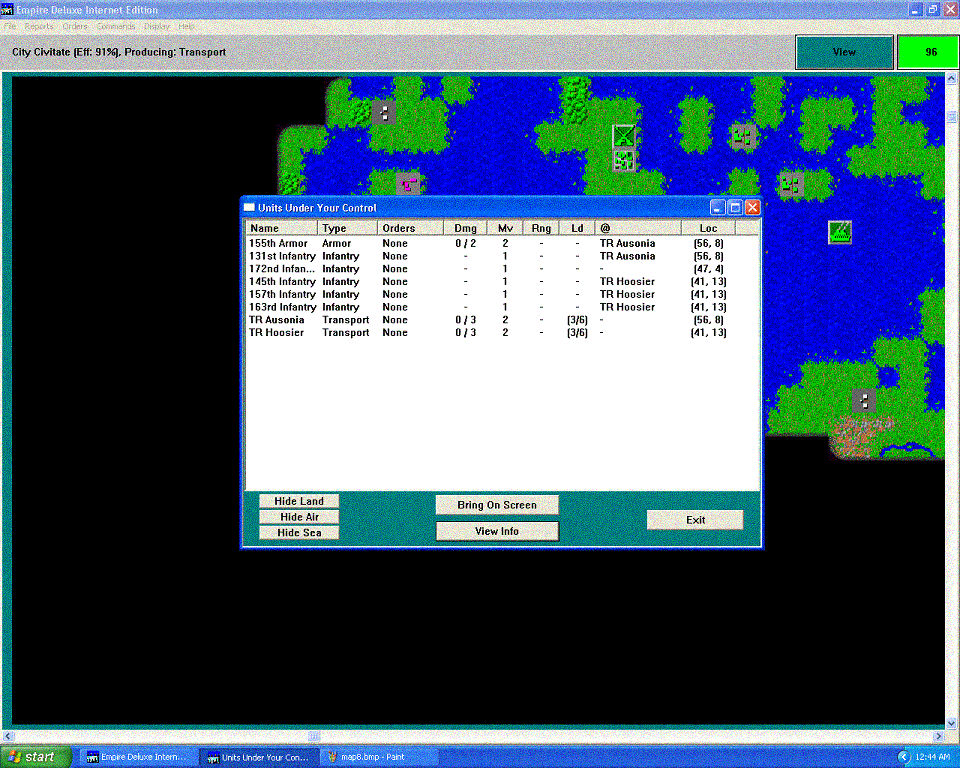
Task: Sort unit list by Type column header
Action: 347,229
